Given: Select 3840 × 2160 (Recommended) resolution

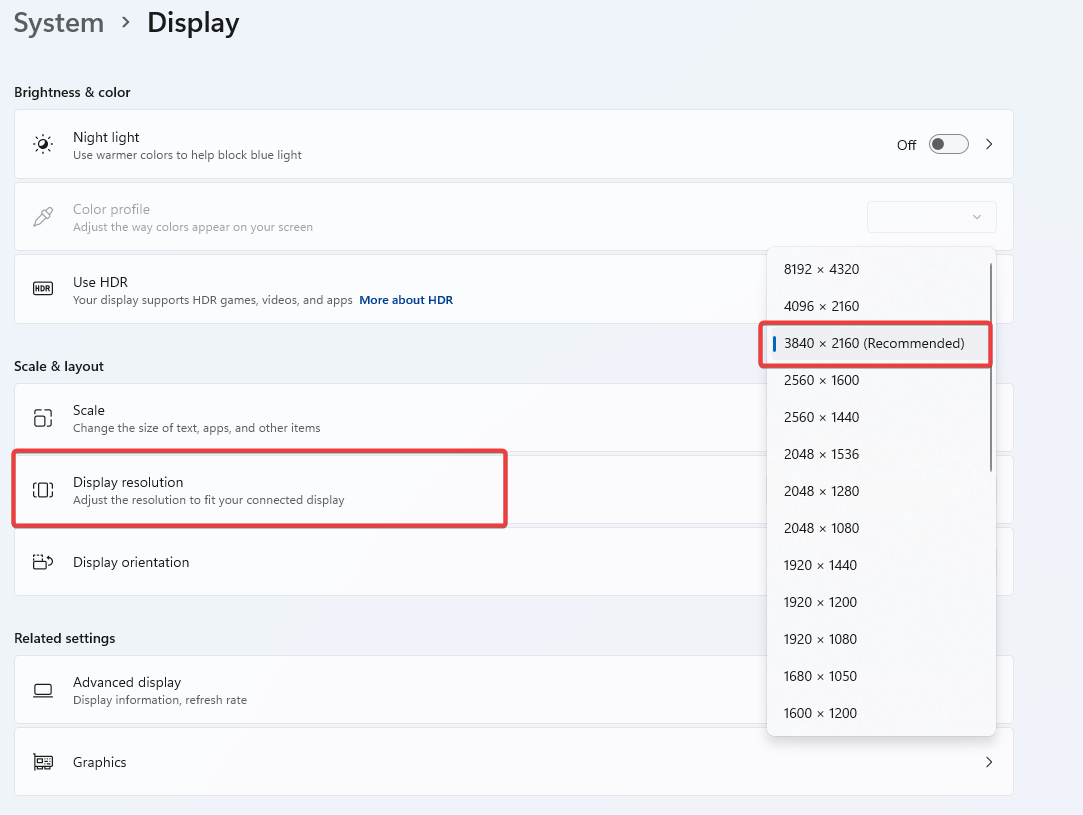Looking at the screenshot, I should pyautogui.click(x=874, y=343).
